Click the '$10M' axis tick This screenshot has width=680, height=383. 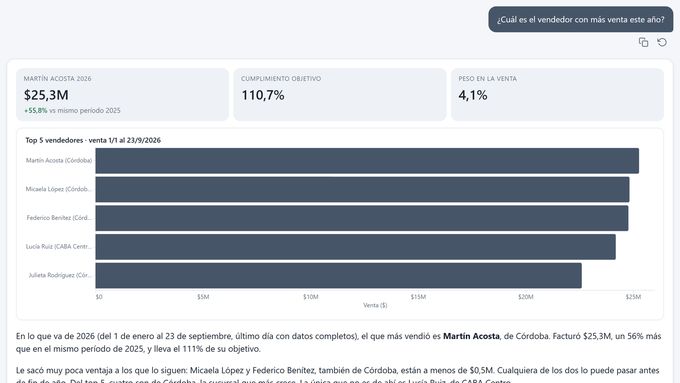[311, 297]
